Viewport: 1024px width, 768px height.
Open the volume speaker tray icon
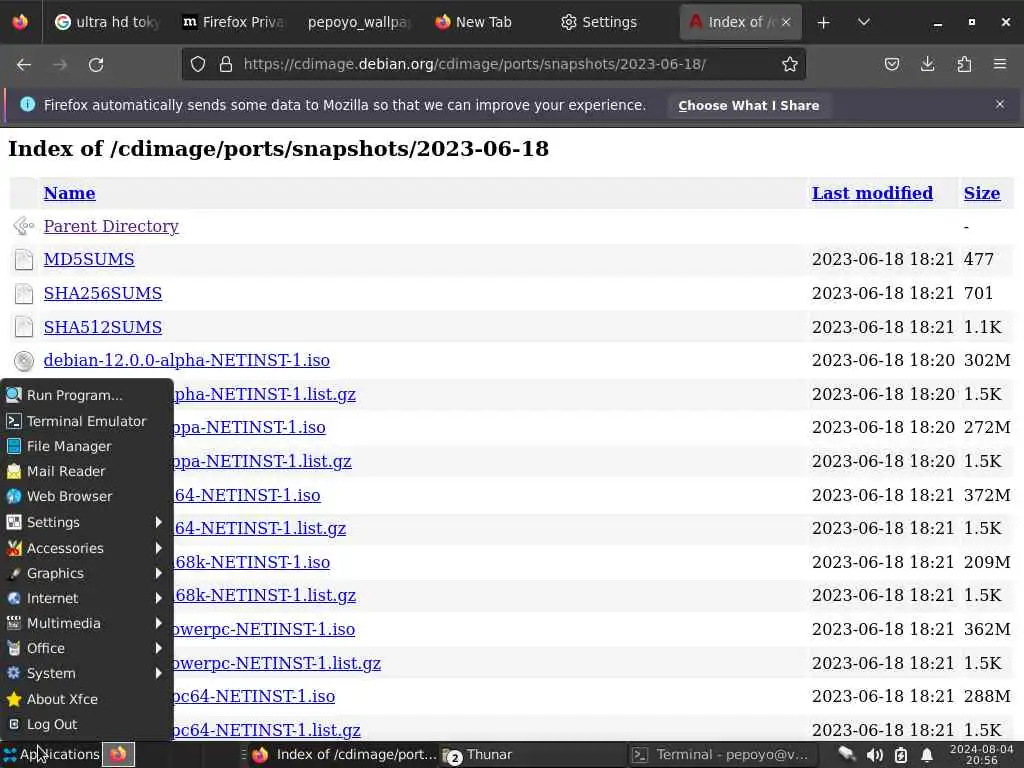coord(874,755)
